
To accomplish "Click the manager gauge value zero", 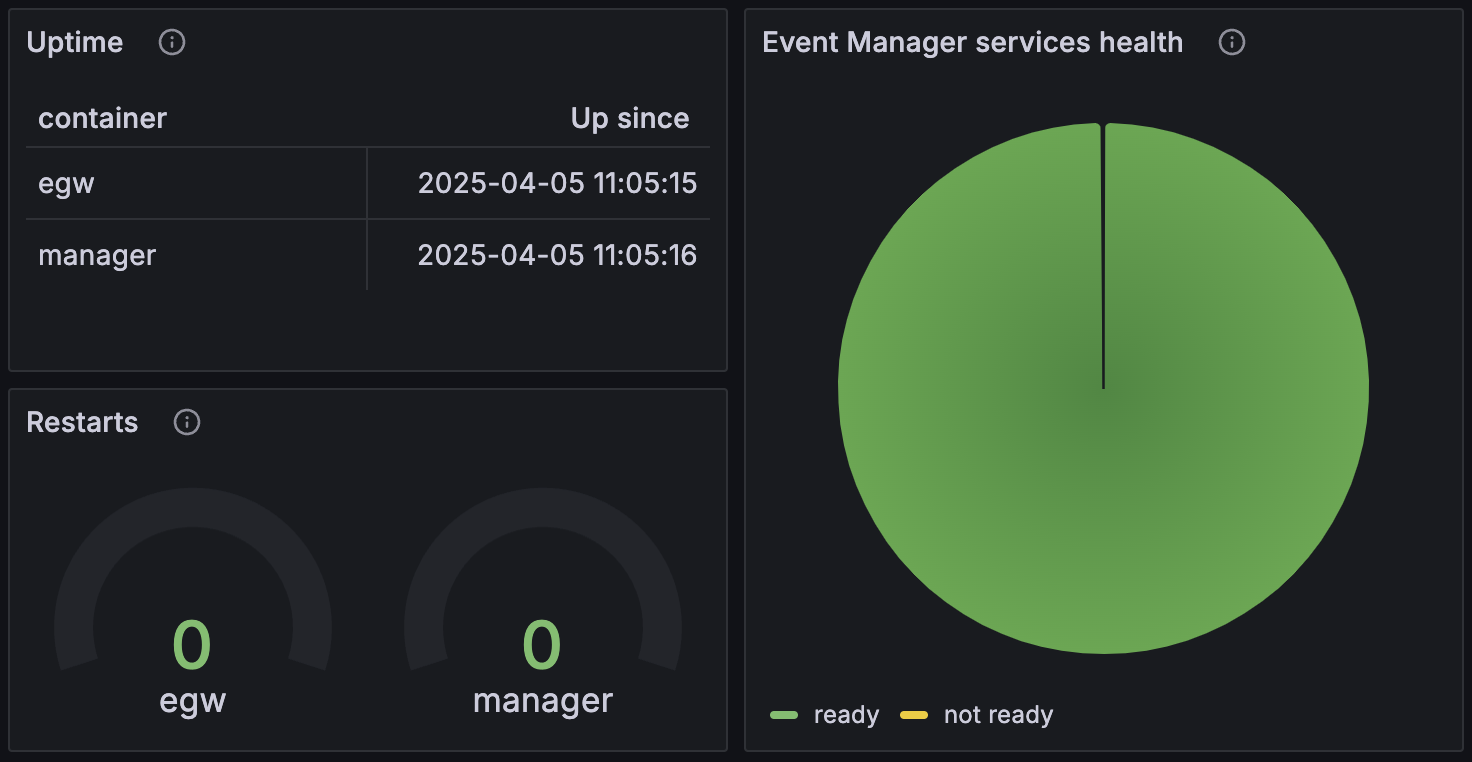I will pyautogui.click(x=542, y=645).
